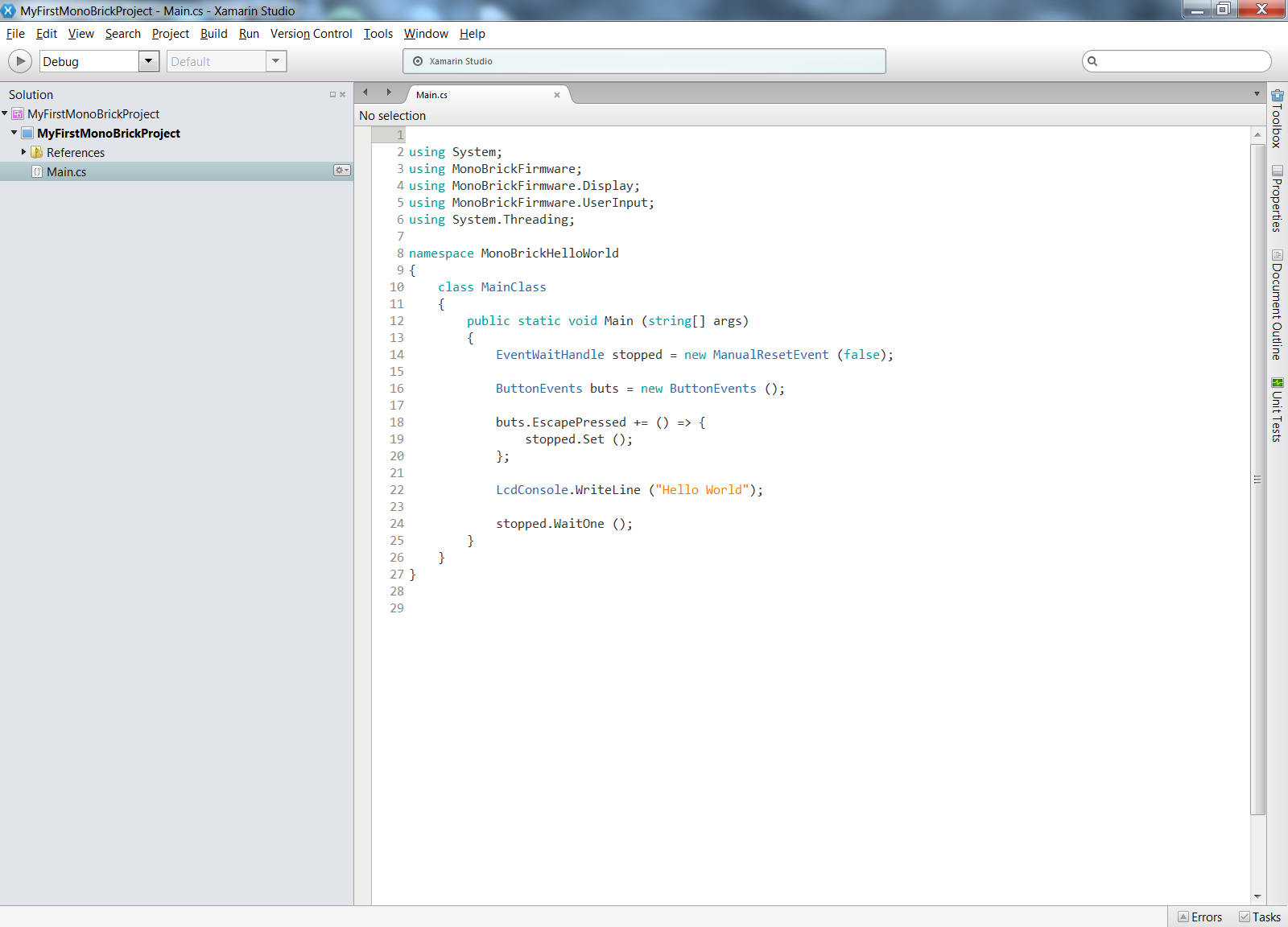Close the Solution pad
Viewport: 1288px width, 927px height.
342,95
